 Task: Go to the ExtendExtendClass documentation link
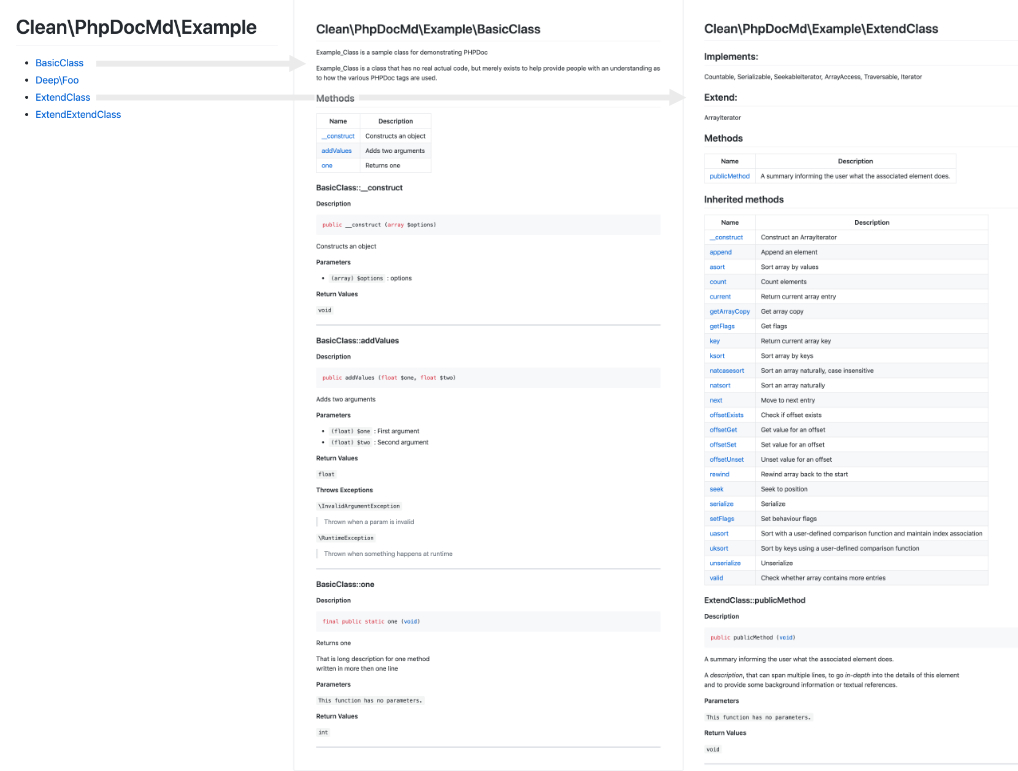(78, 114)
